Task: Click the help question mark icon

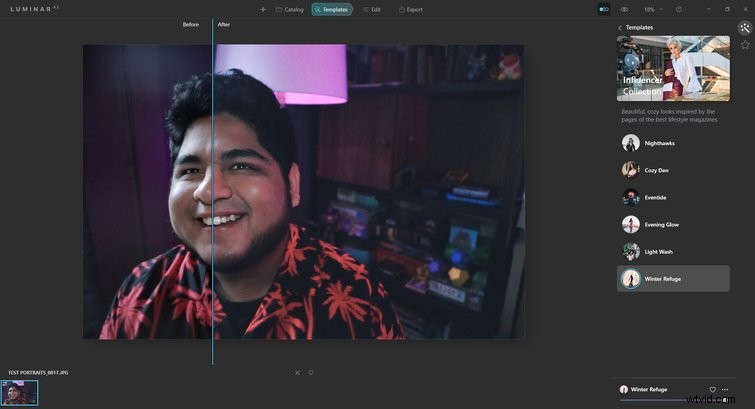Action: (678, 10)
